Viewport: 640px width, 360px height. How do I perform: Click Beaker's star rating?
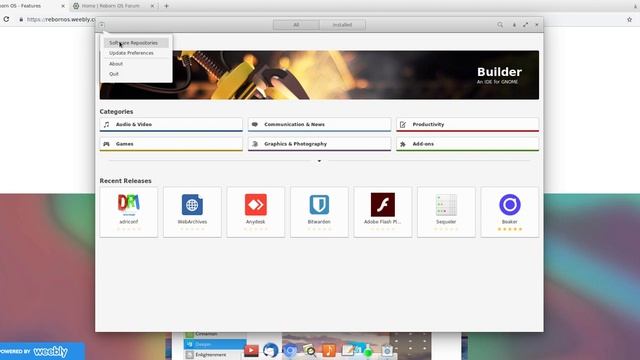(x=509, y=229)
